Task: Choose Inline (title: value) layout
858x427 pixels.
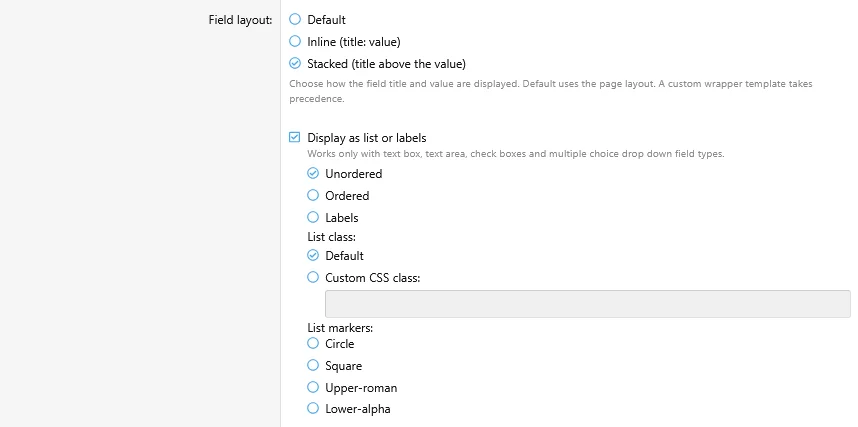Action: coord(295,41)
